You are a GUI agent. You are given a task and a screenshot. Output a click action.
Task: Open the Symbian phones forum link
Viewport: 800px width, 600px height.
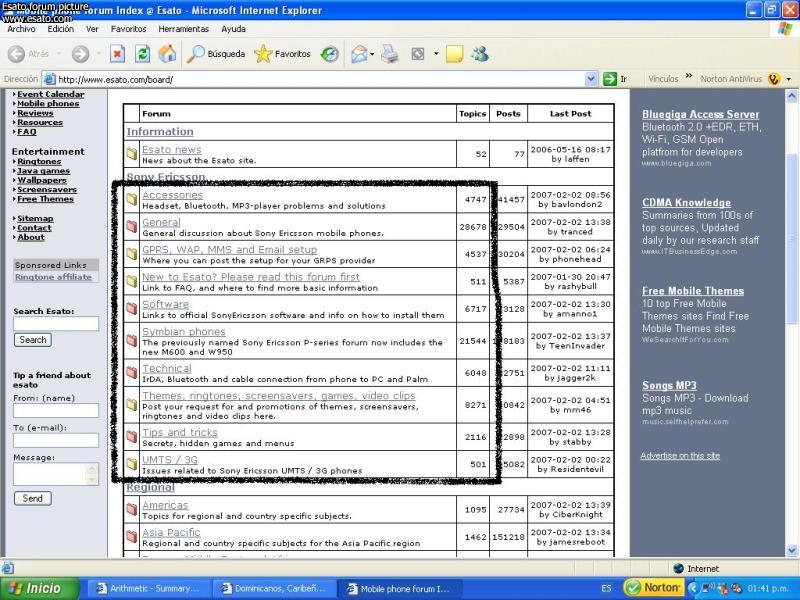tap(184, 332)
